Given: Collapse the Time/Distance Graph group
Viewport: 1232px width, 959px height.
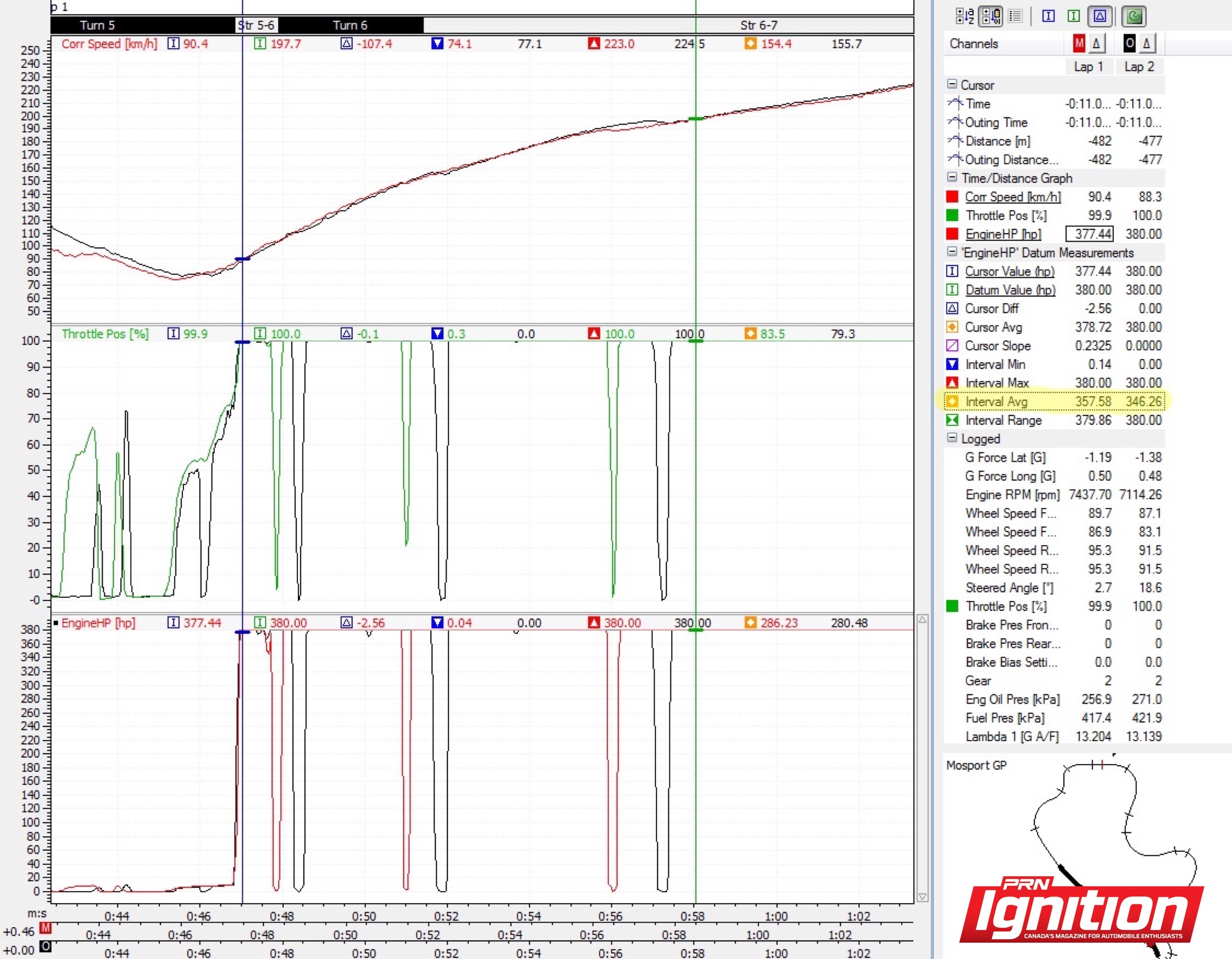Looking at the screenshot, I should [x=951, y=177].
